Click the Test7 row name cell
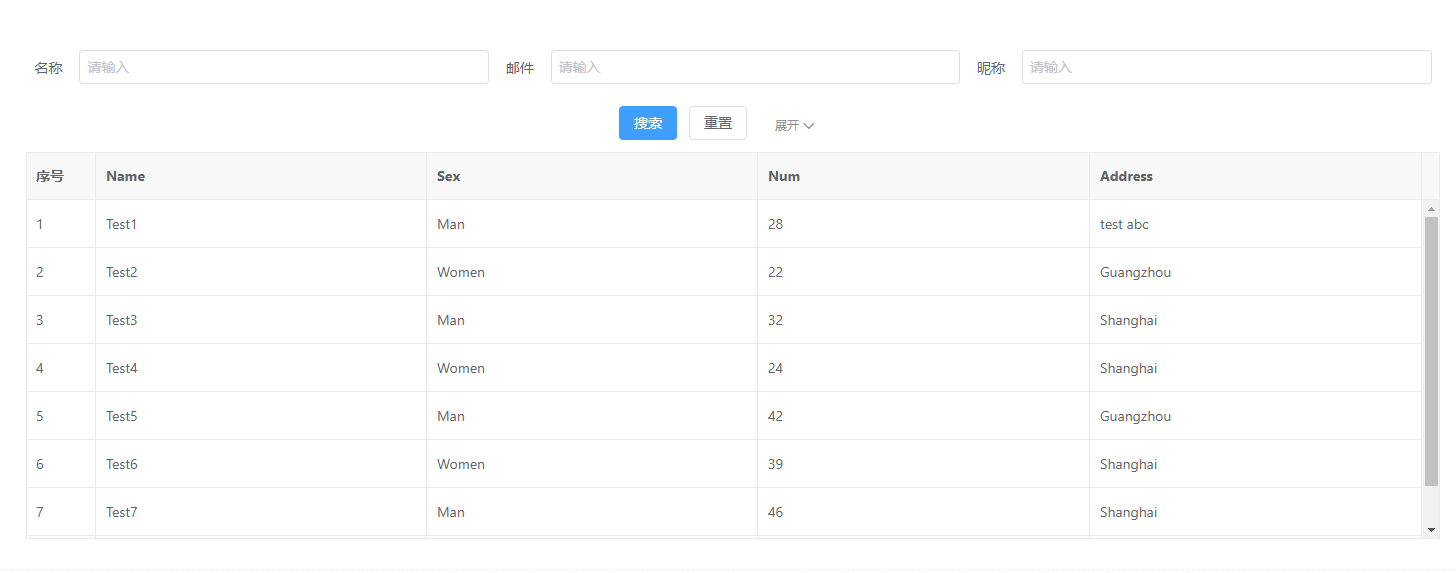The image size is (1456, 573). (x=122, y=512)
